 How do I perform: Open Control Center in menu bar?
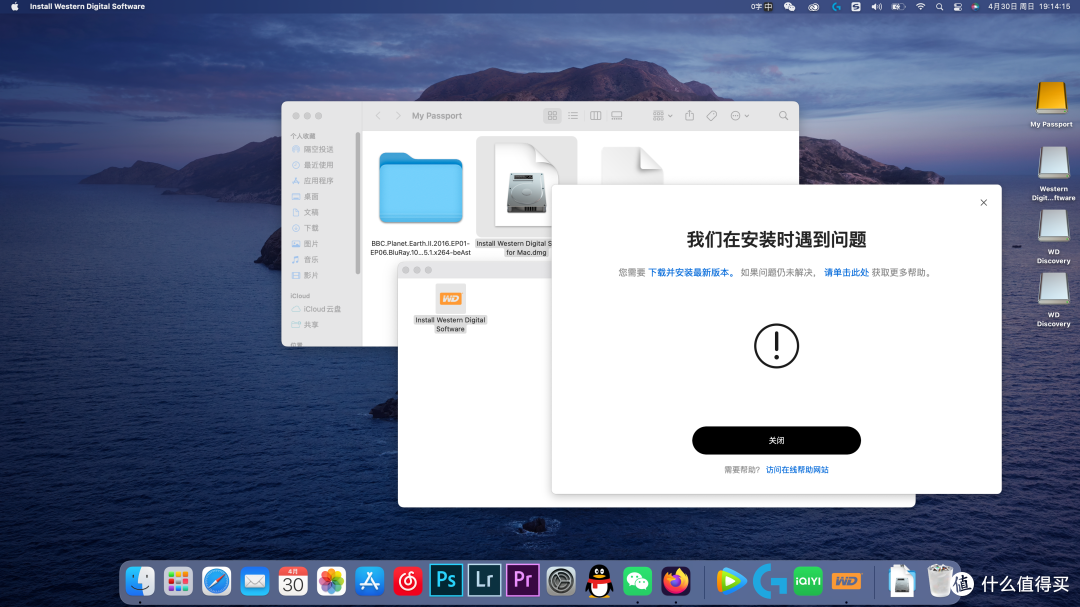coord(957,6)
